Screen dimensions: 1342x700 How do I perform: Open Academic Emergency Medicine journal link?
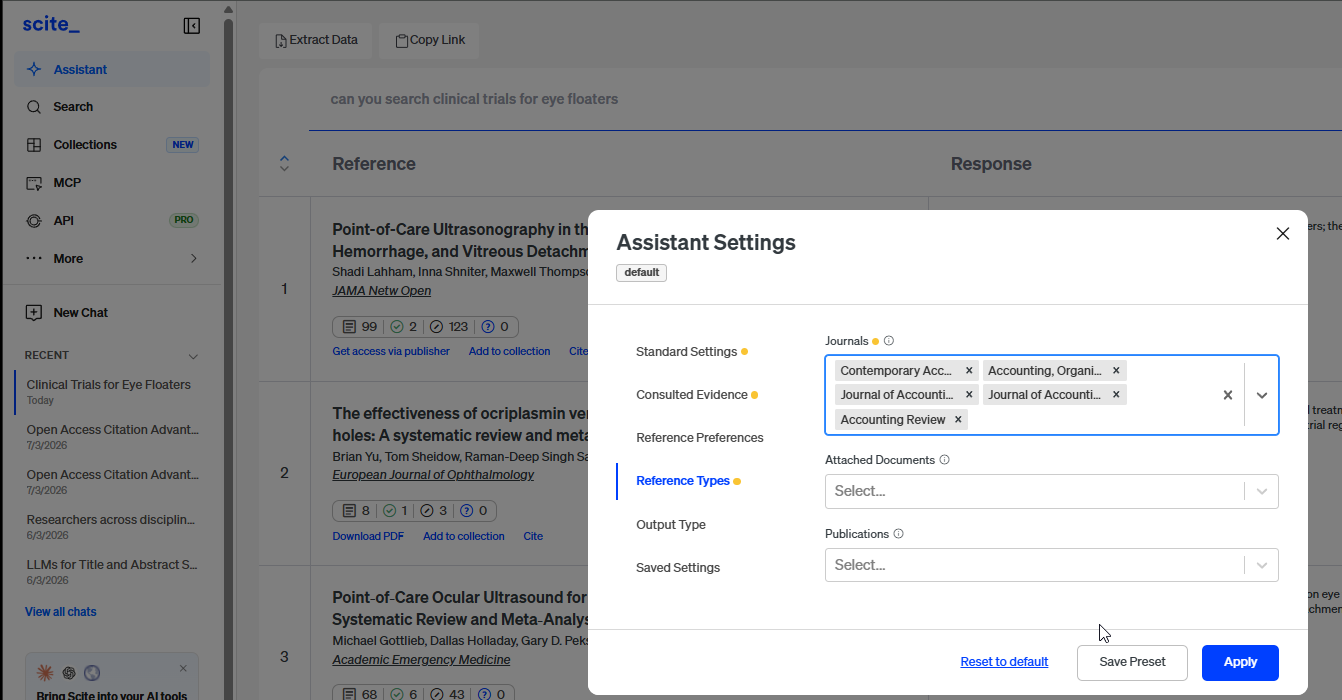421,660
